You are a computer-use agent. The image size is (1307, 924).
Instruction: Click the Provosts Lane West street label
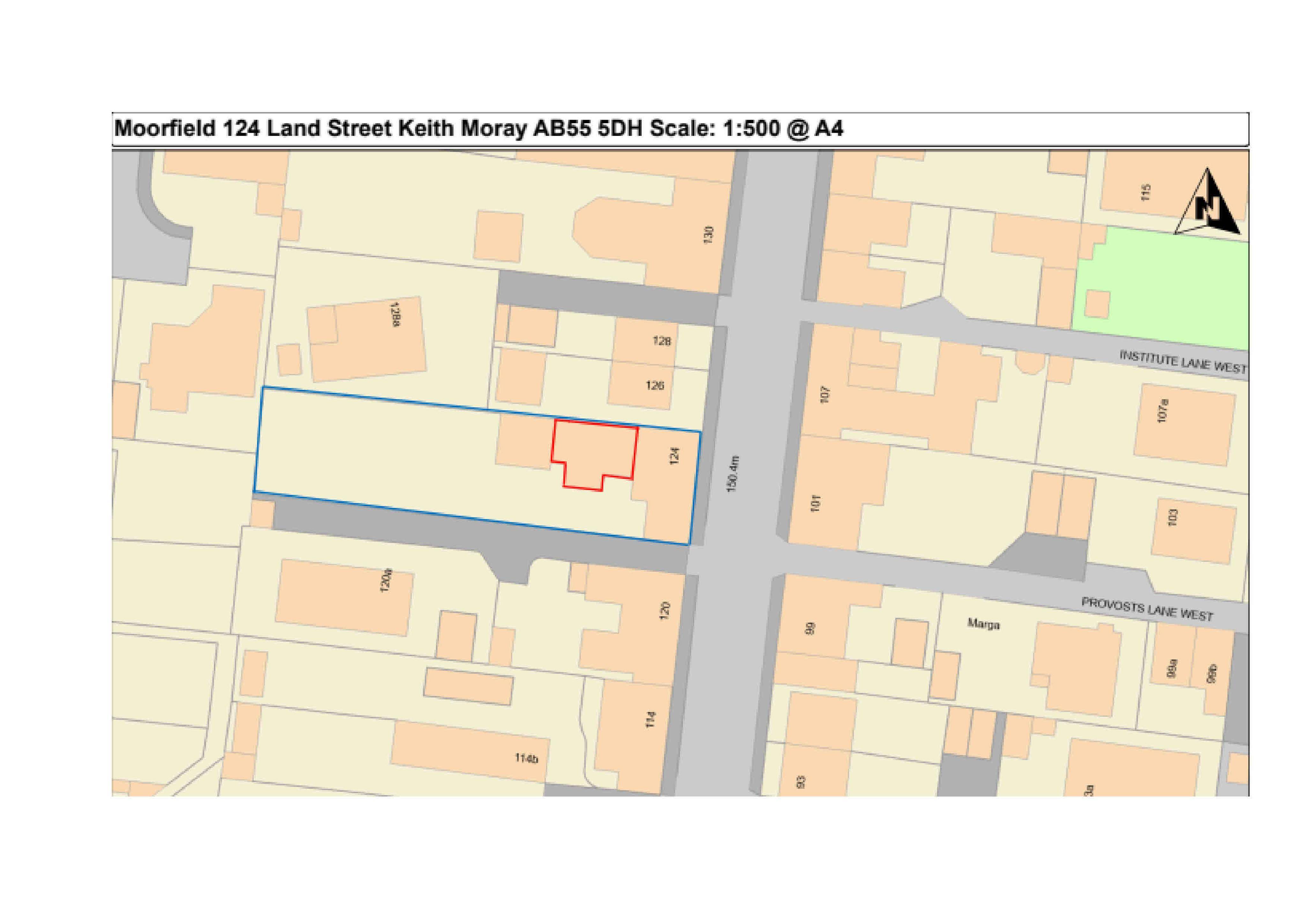click(1147, 608)
